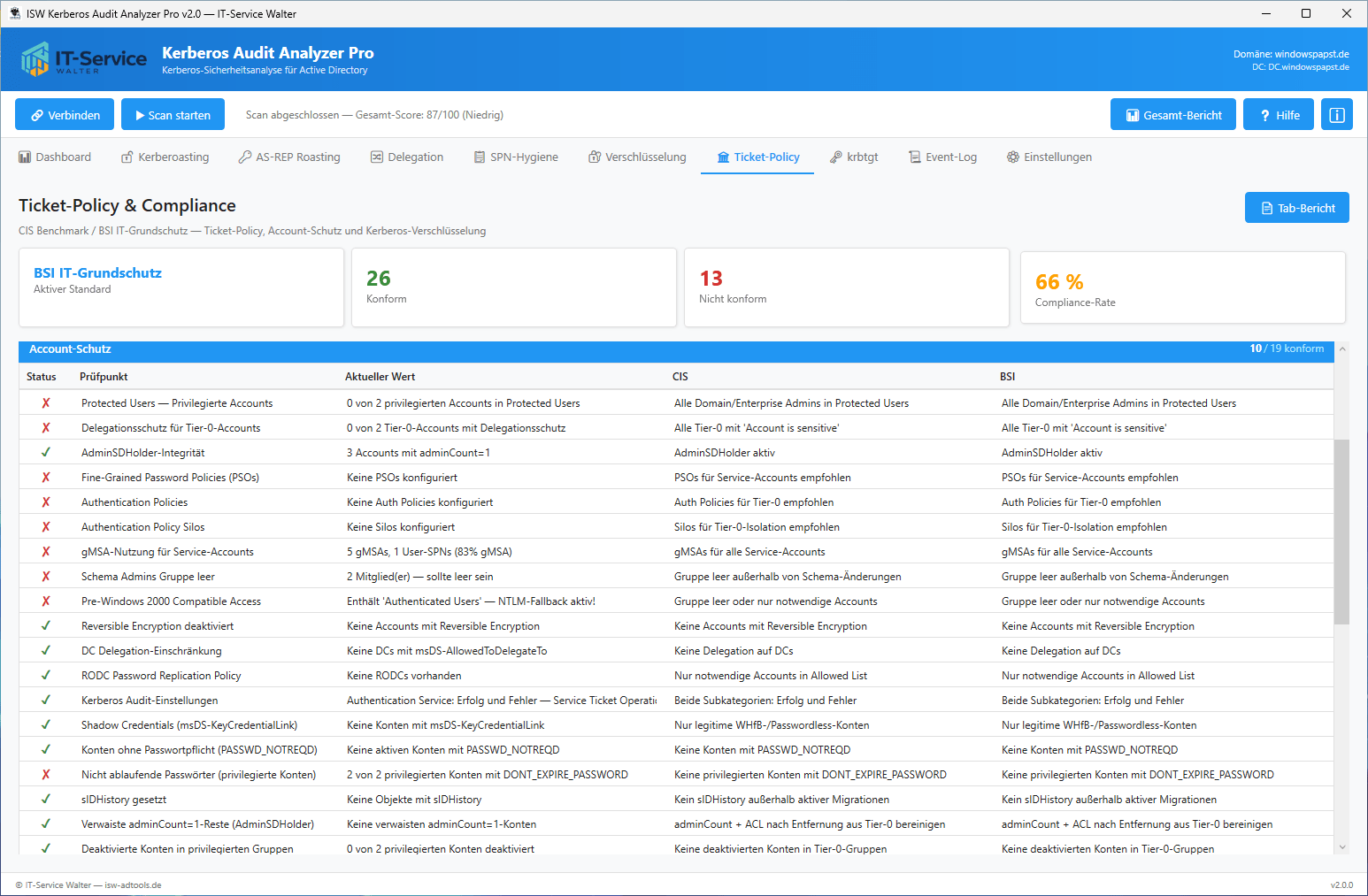Screen dimensions: 1368x896
Task: Select 'Pre-Windows 2000 Compatible Access' row
Action: 676,601
